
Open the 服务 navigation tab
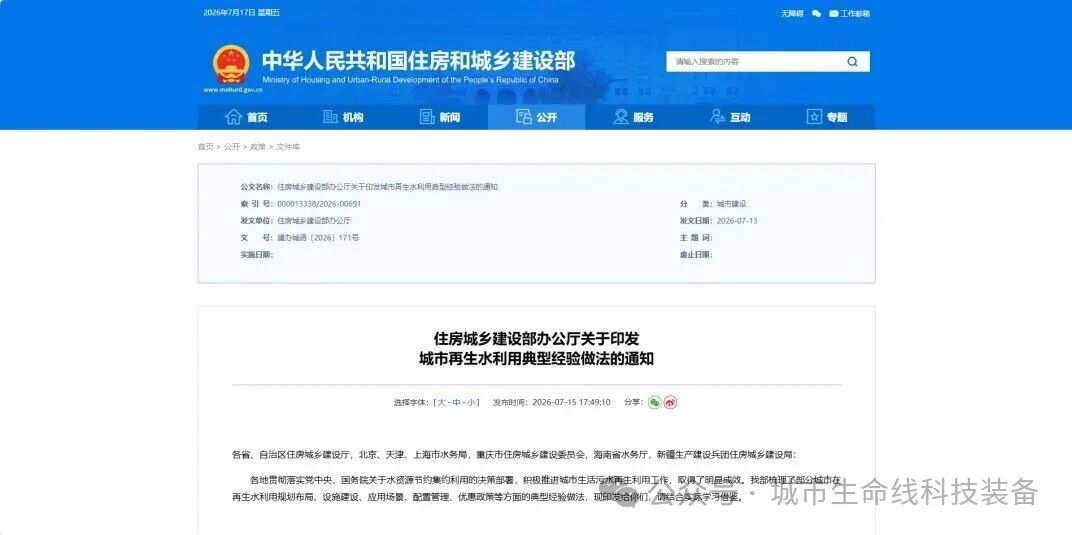(634, 117)
